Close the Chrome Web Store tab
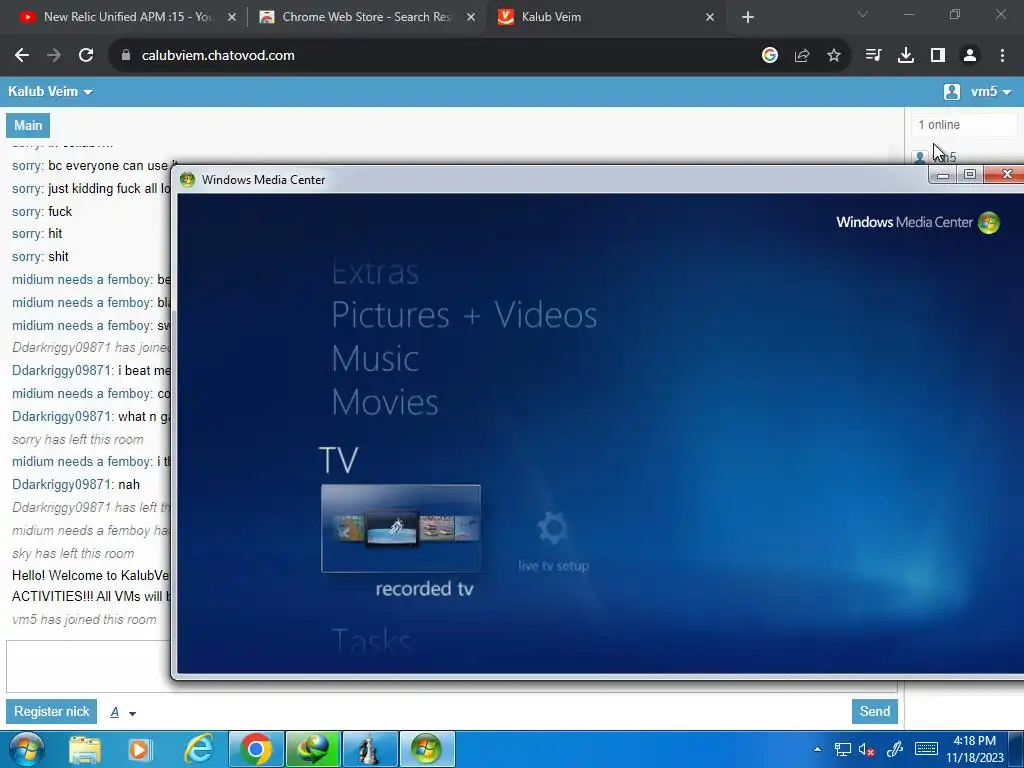 pyautogui.click(x=471, y=17)
